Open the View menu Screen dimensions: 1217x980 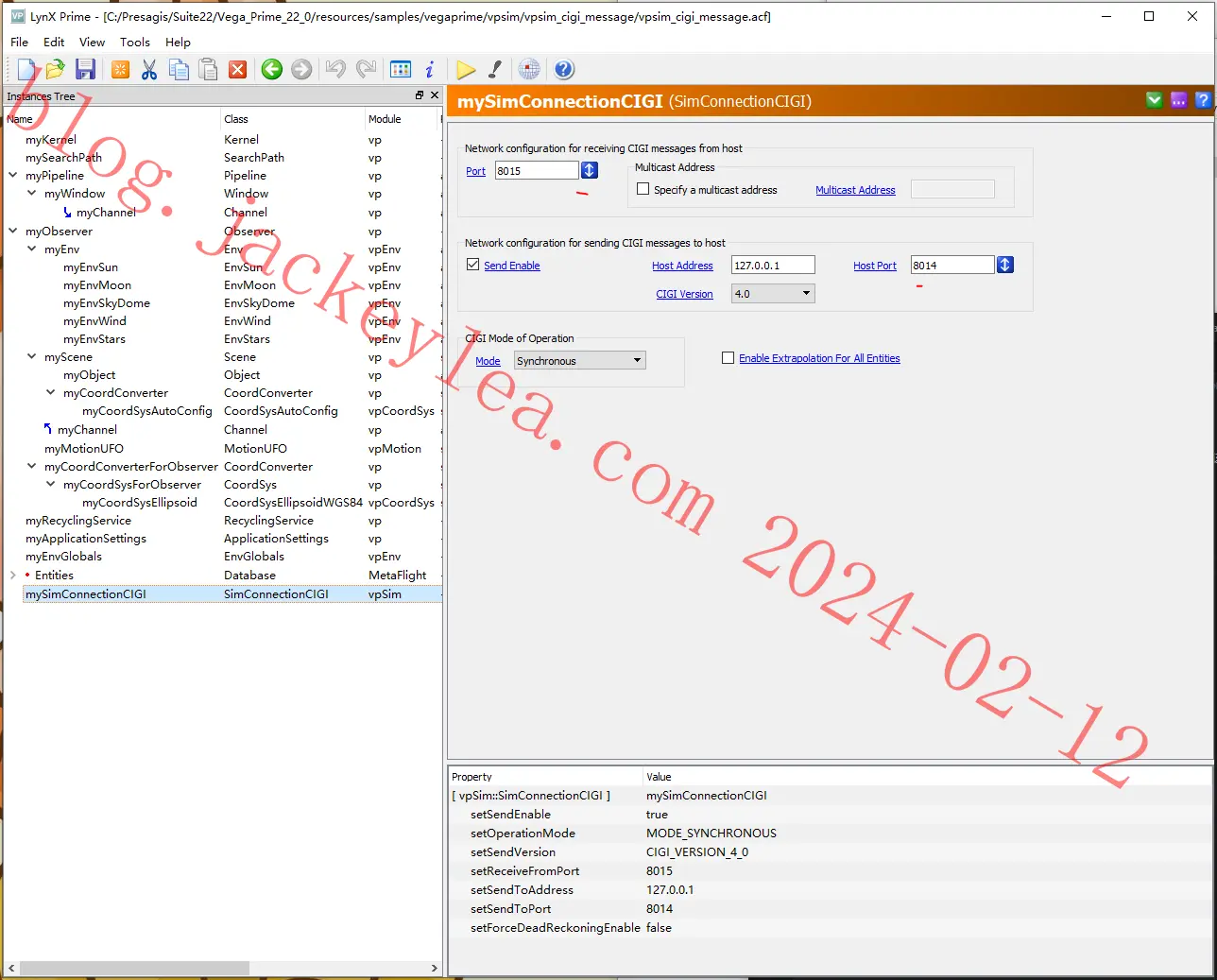[92, 42]
